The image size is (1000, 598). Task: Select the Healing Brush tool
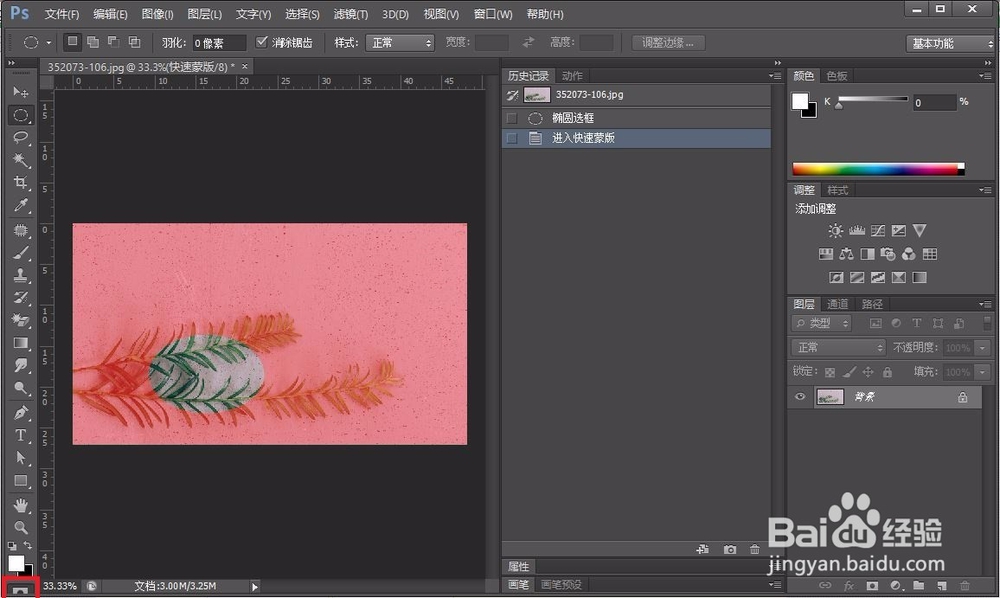[x=20, y=230]
